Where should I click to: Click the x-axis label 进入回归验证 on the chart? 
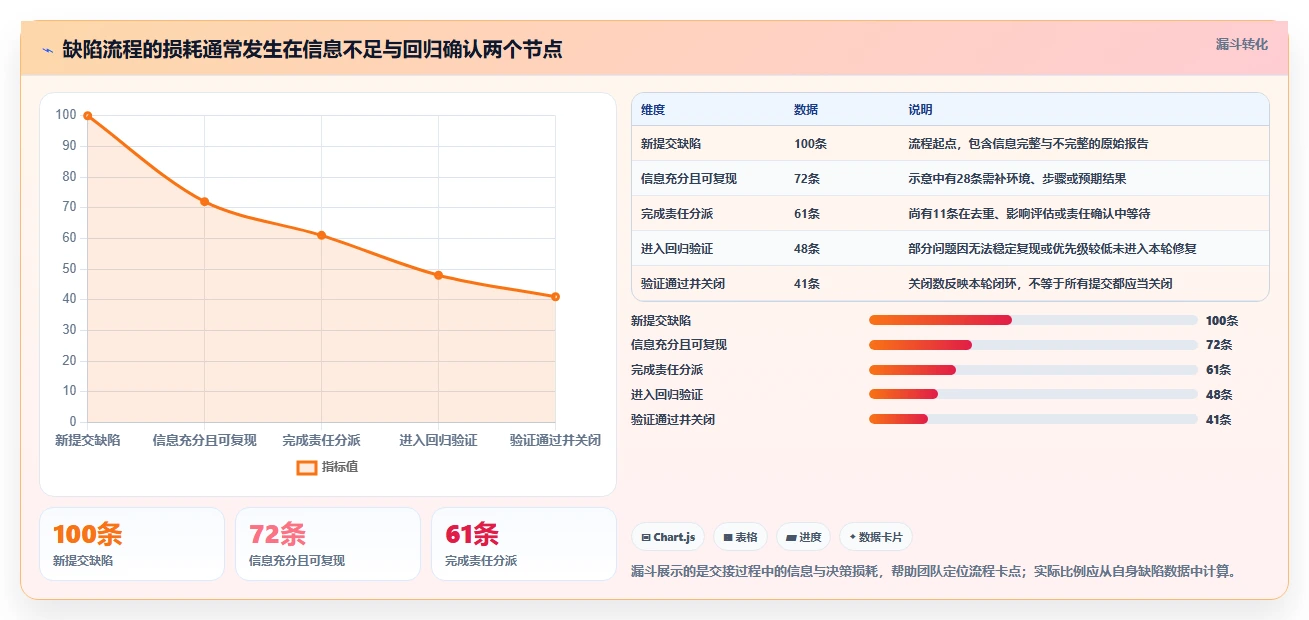point(438,440)
